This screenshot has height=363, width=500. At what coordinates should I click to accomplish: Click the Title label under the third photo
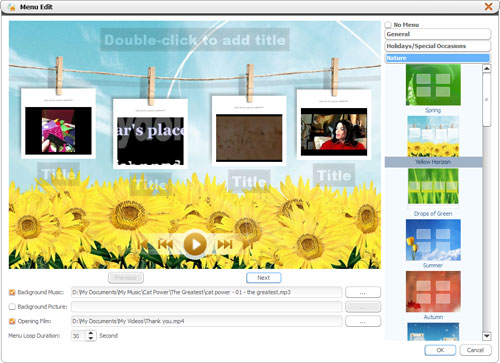pyautogui.click(x=249, y=181)
